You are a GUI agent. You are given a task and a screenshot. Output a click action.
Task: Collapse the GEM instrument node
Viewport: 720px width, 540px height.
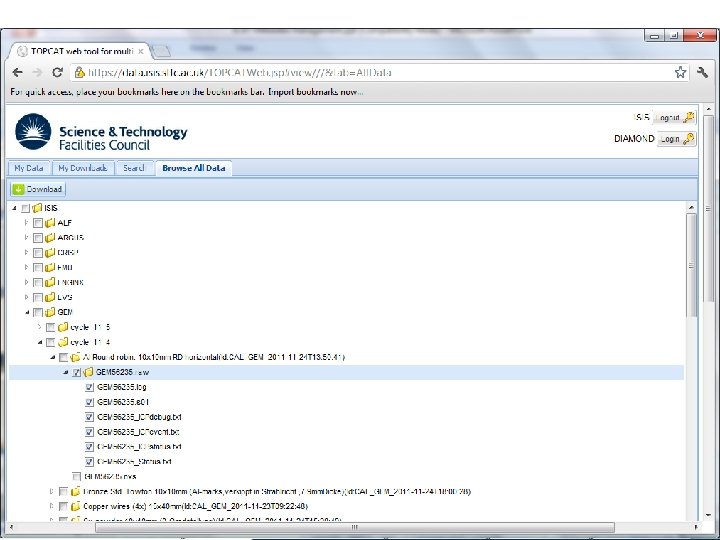(x=27, y=312)
